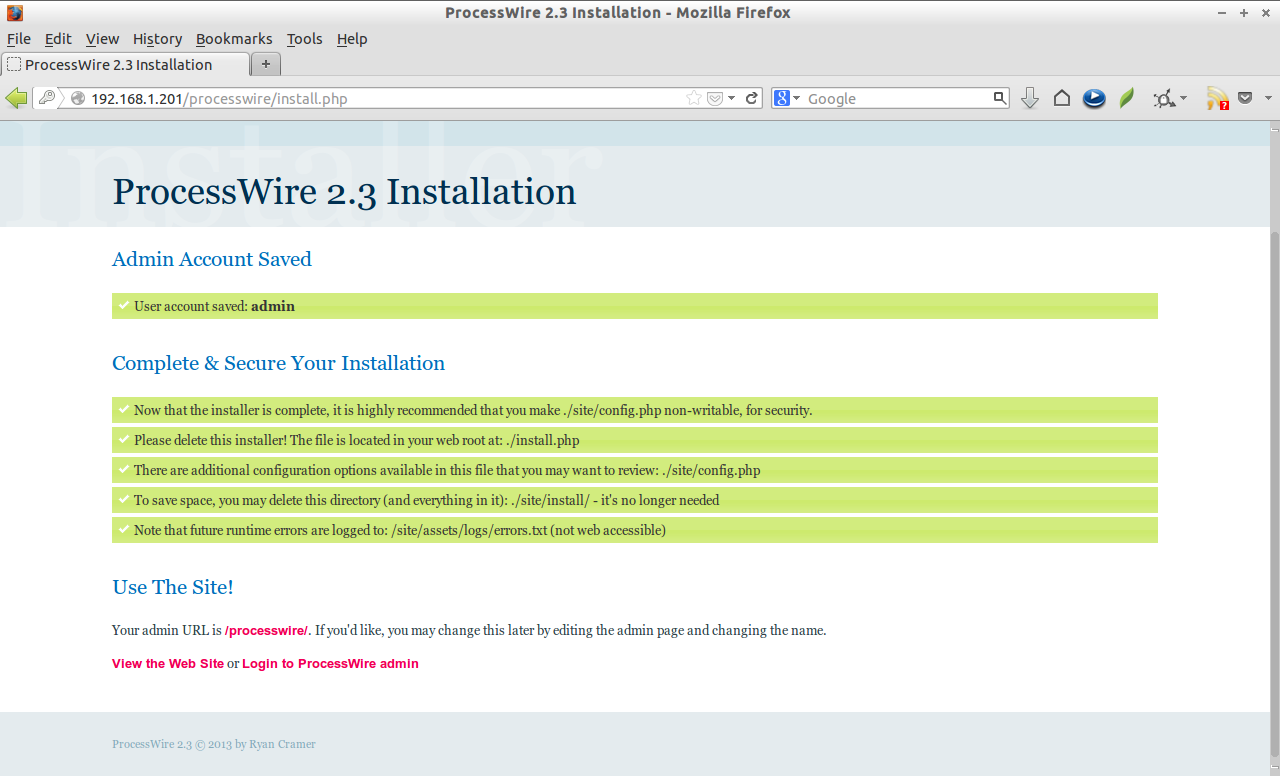Click the Admin Account Saved heading
Screen dimensions: 1280x776
click(212, 259)
